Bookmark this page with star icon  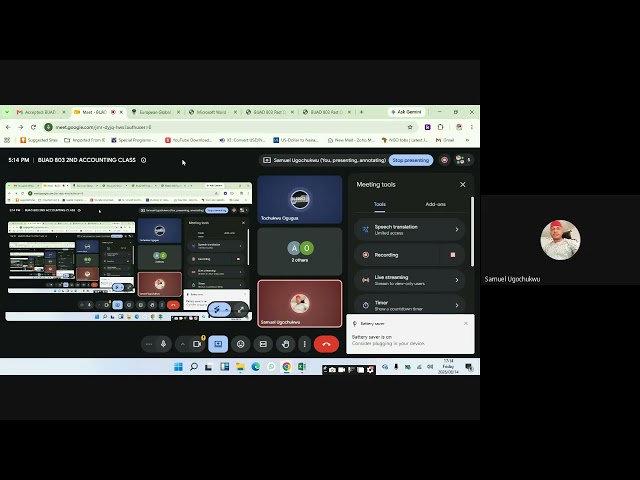coord(410,127)
